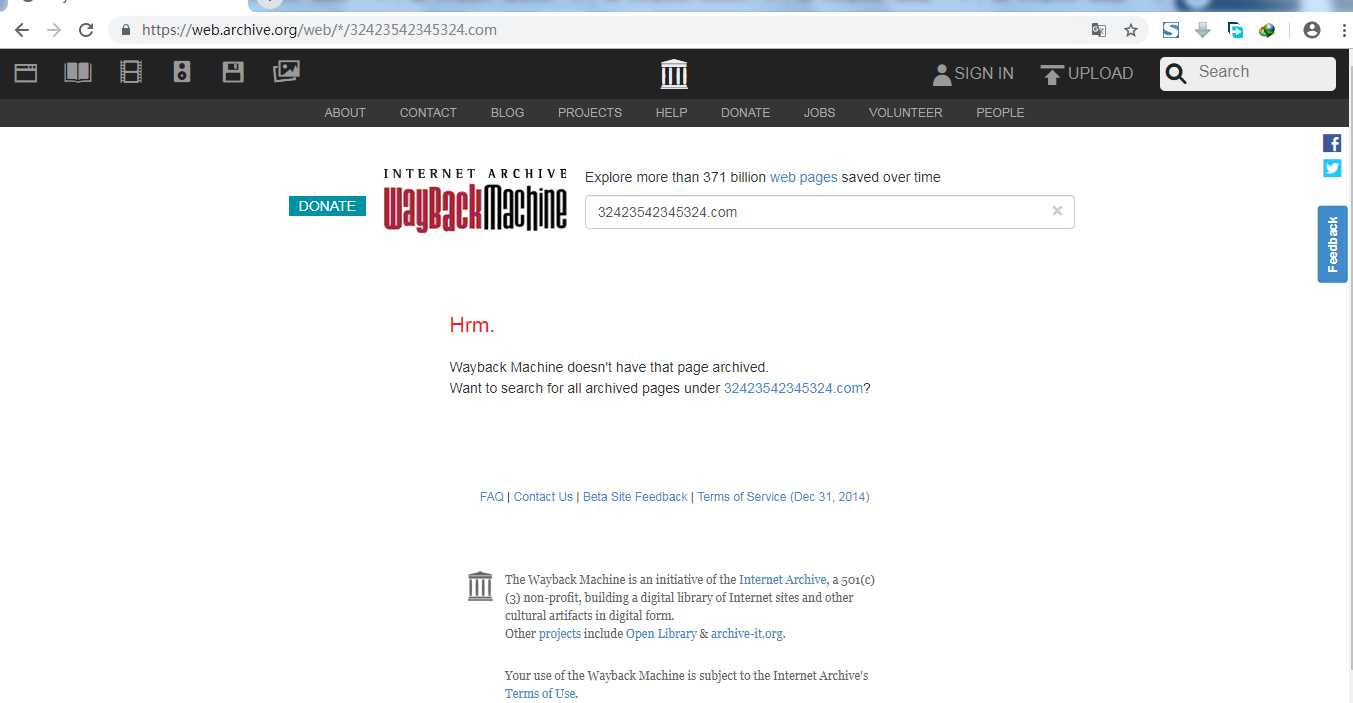Open the Audio speaker icon
The height and width of the screenshot is (703, 1353).
click(182, 72)
